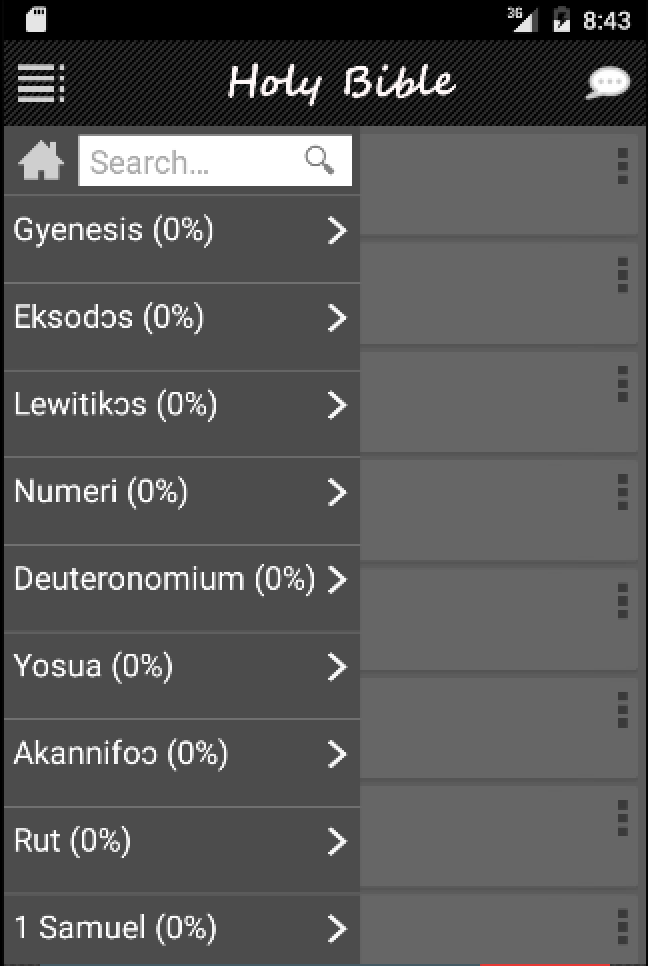Screen dimensions: 648x966
Task: Tap the chat speech bubble icon
Action: (x=607, y=84)
